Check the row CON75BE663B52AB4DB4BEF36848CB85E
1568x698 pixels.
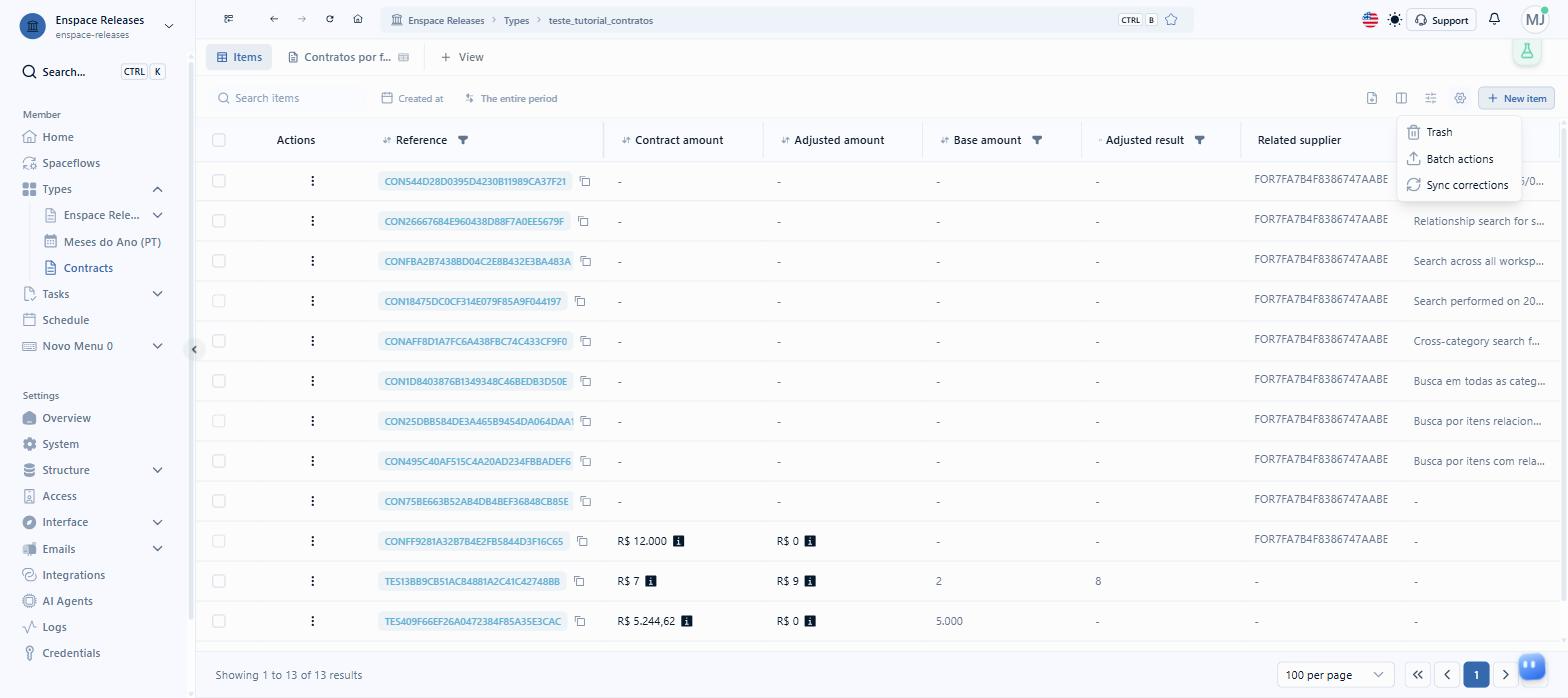219,501
